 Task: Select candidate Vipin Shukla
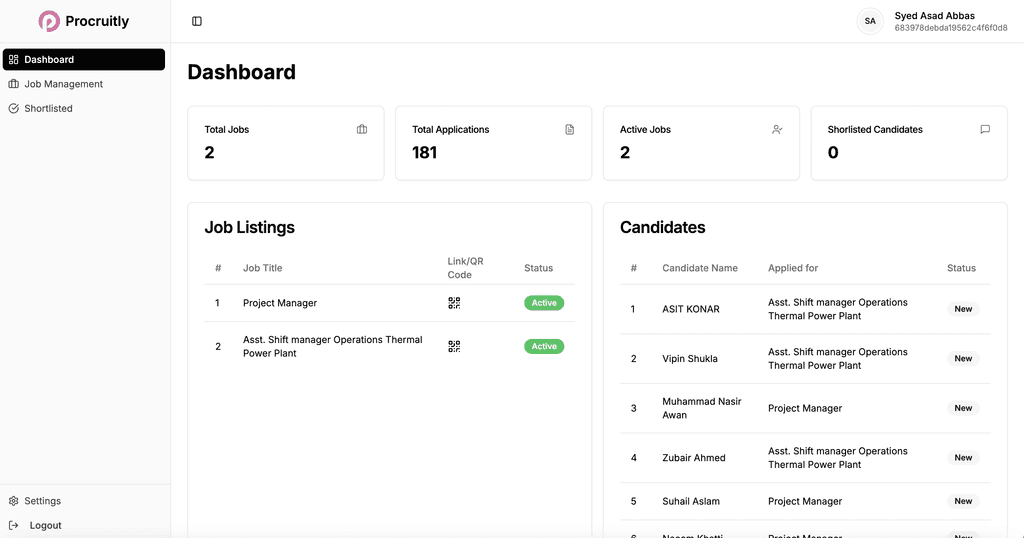pyautogui.click(x=690, y=358)
